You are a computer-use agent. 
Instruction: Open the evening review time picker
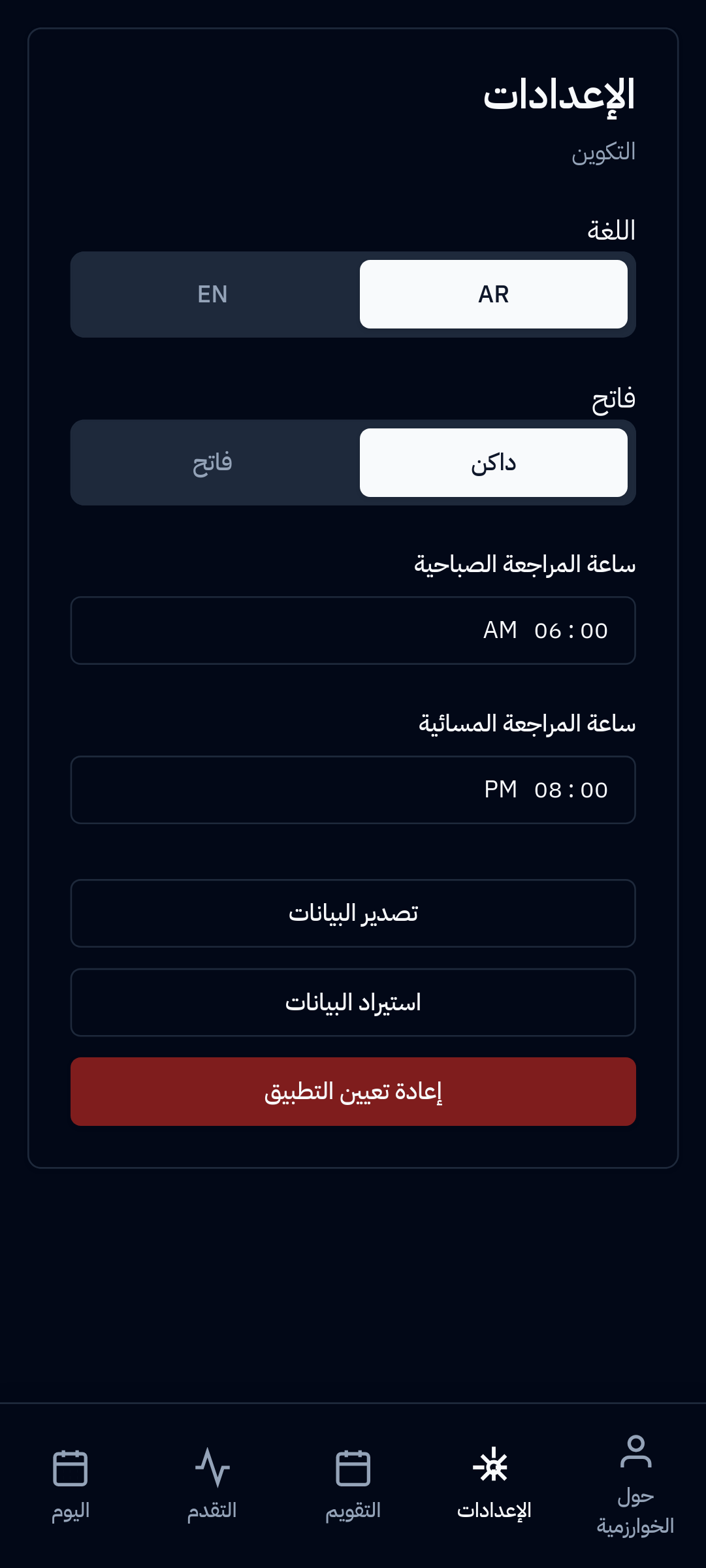coord(353,790)
